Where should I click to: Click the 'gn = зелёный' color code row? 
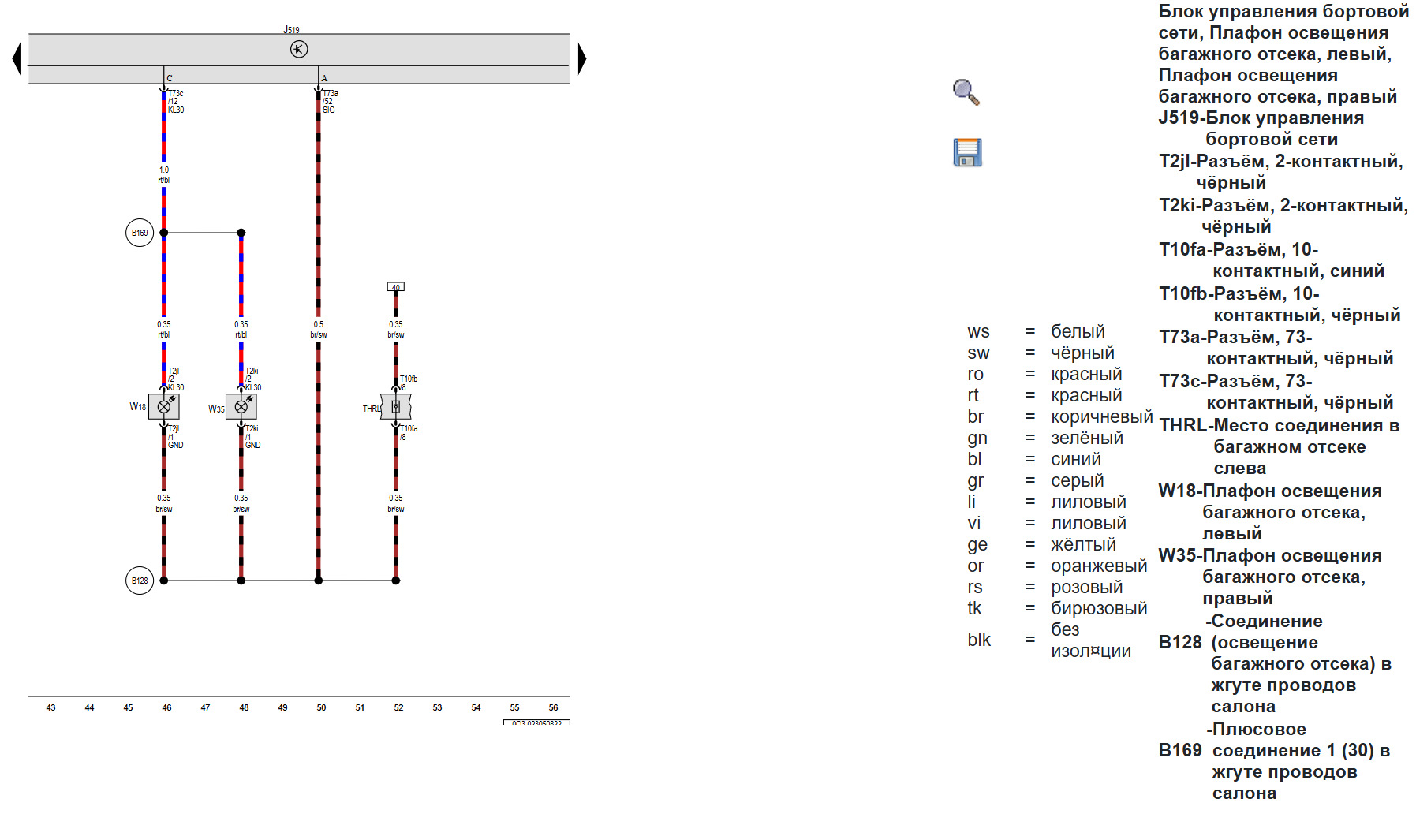[1046, 439]
